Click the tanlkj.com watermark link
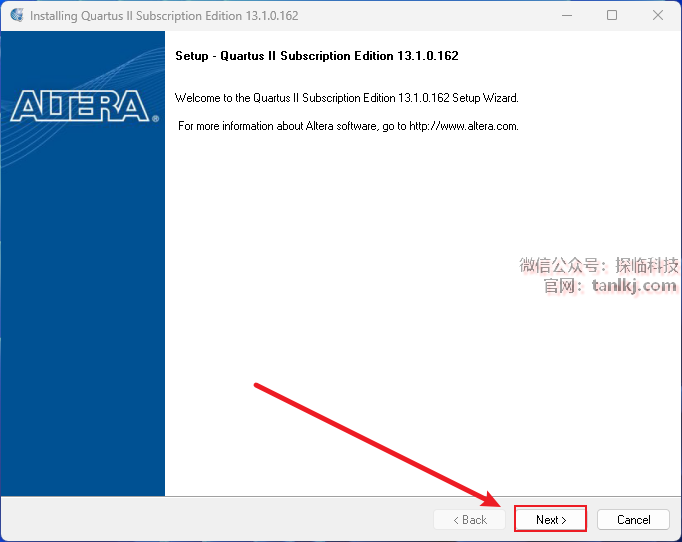 pos(634,286)
